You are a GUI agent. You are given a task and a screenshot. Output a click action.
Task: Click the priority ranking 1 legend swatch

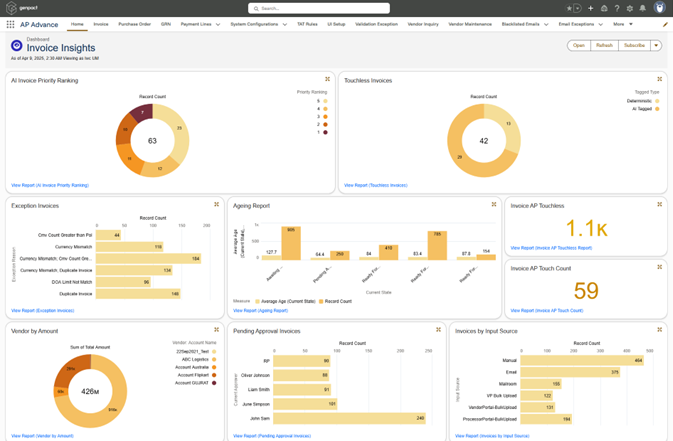coord(325,132)
